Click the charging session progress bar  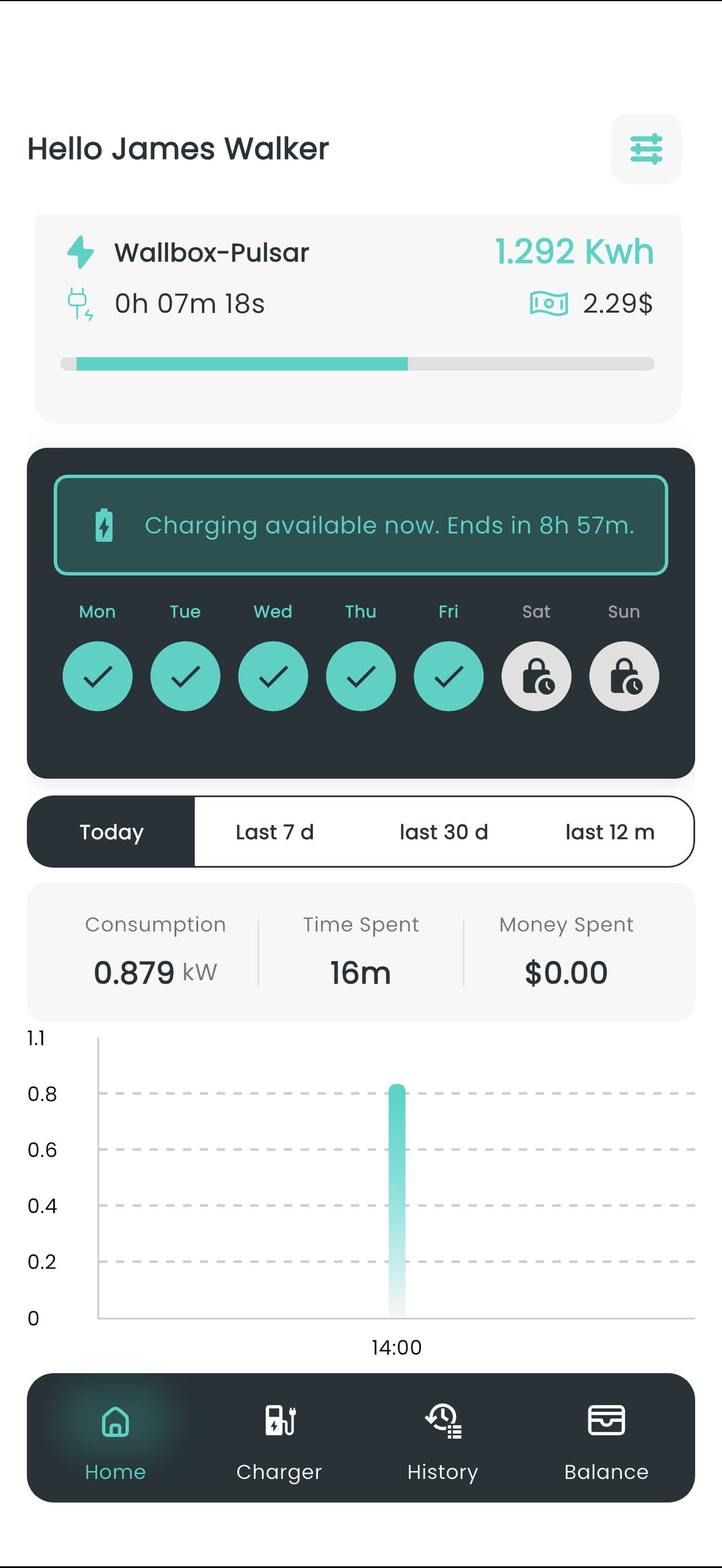(x=358, y=364)
